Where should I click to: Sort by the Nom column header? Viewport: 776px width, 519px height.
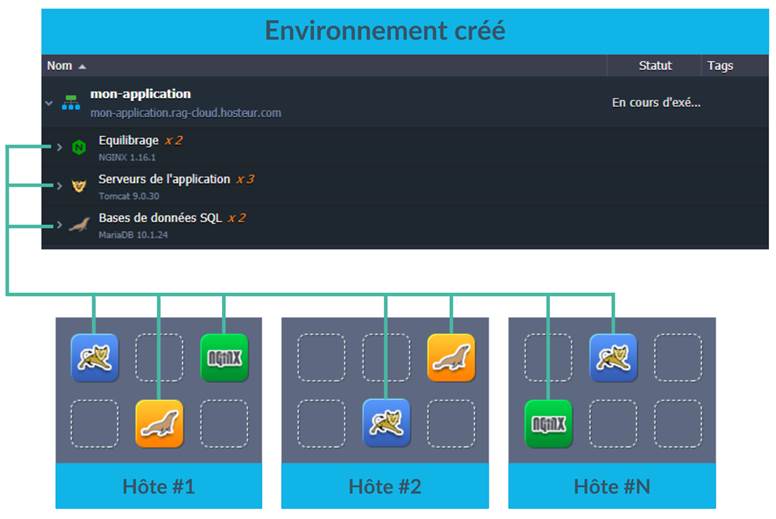(x=60, y=66)
